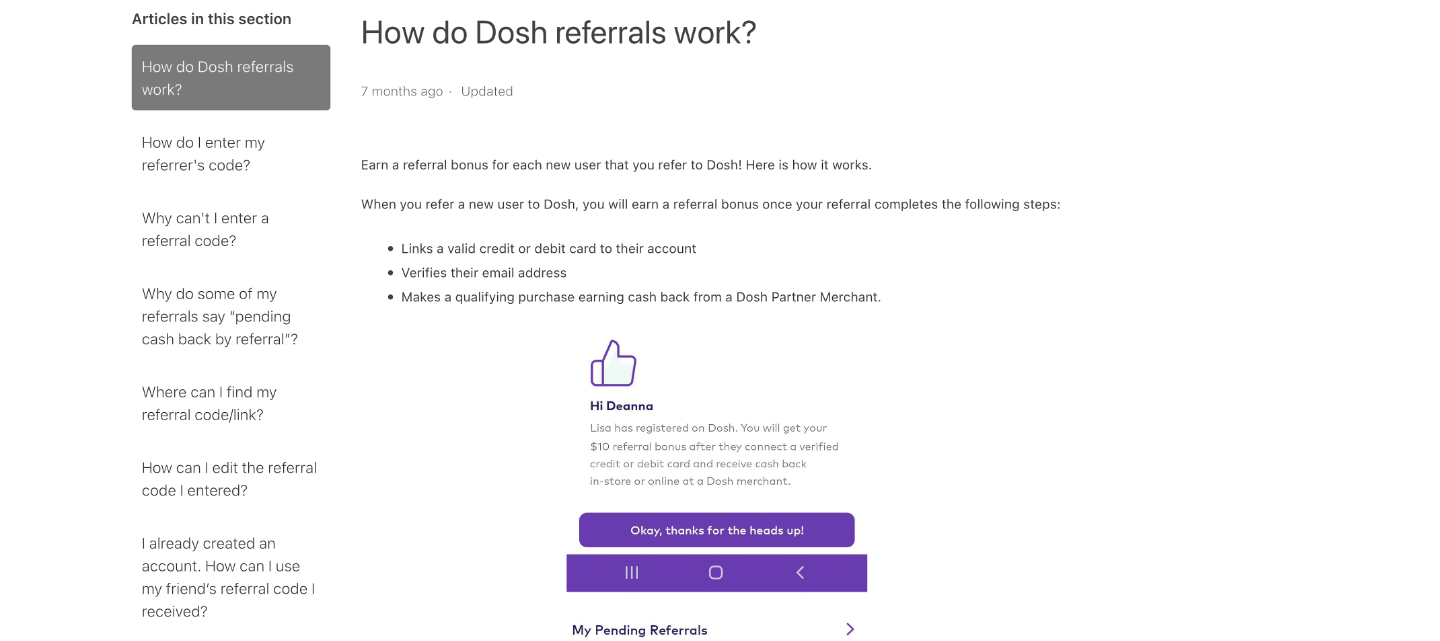The width and height of the screenshot is (1440, 641).
Task: Open the My Pending Referrals row label
Action: (639, 630)
